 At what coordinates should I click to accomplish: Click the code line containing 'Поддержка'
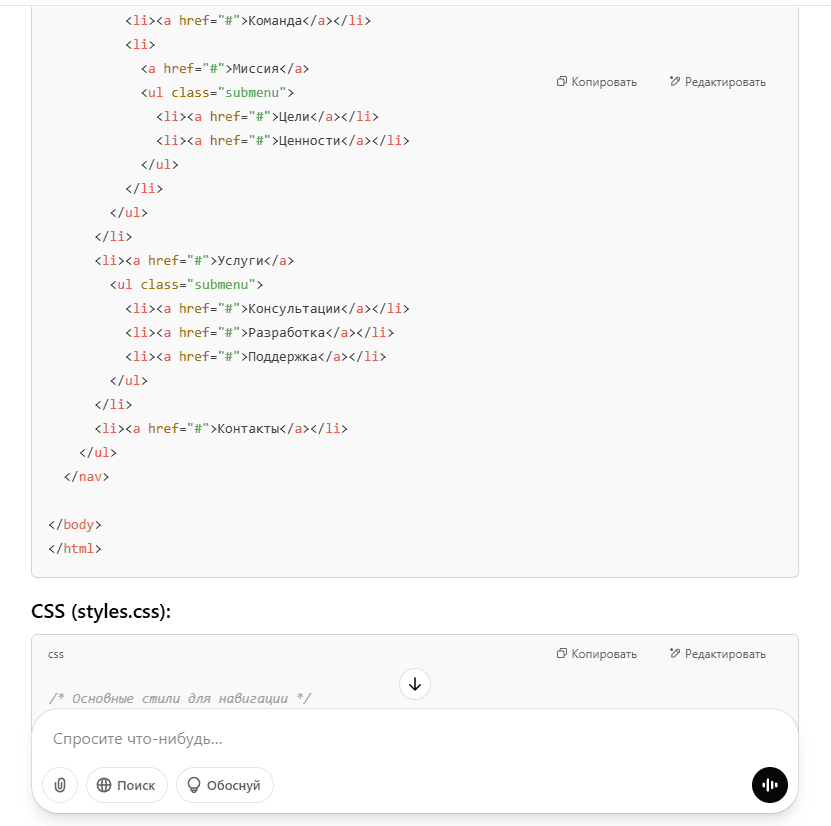click(x=255, y=357)
